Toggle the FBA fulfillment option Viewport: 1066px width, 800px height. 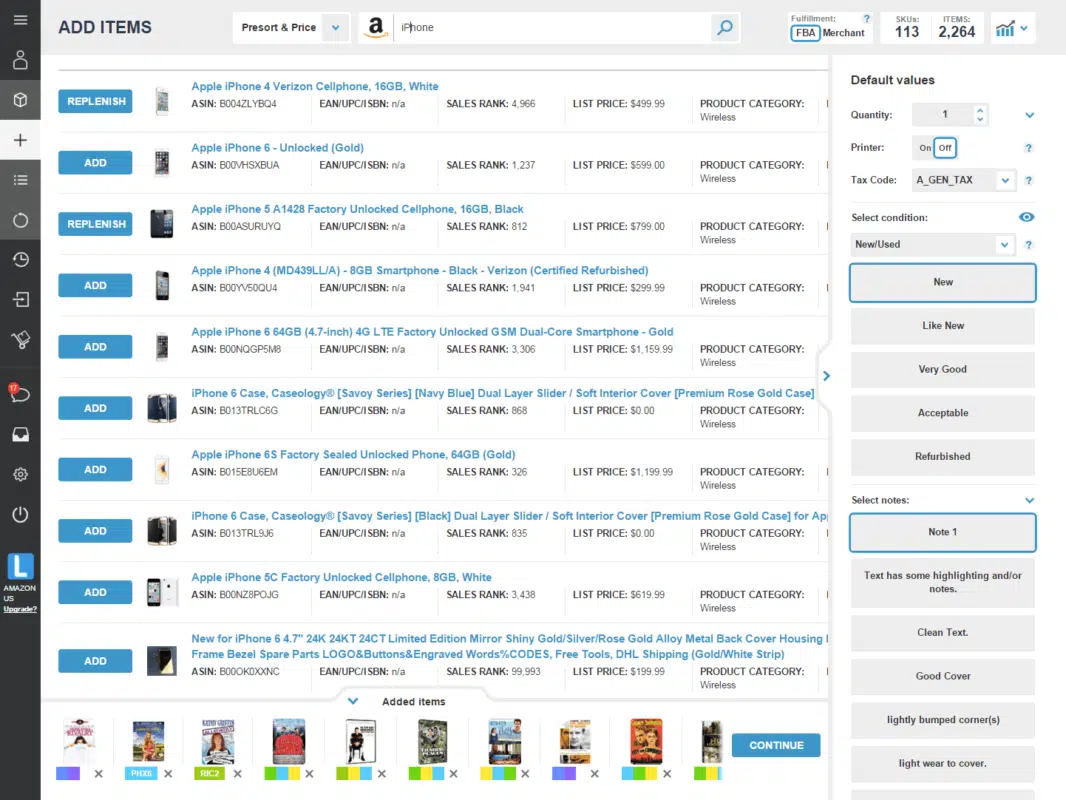(x=806, y=33)
